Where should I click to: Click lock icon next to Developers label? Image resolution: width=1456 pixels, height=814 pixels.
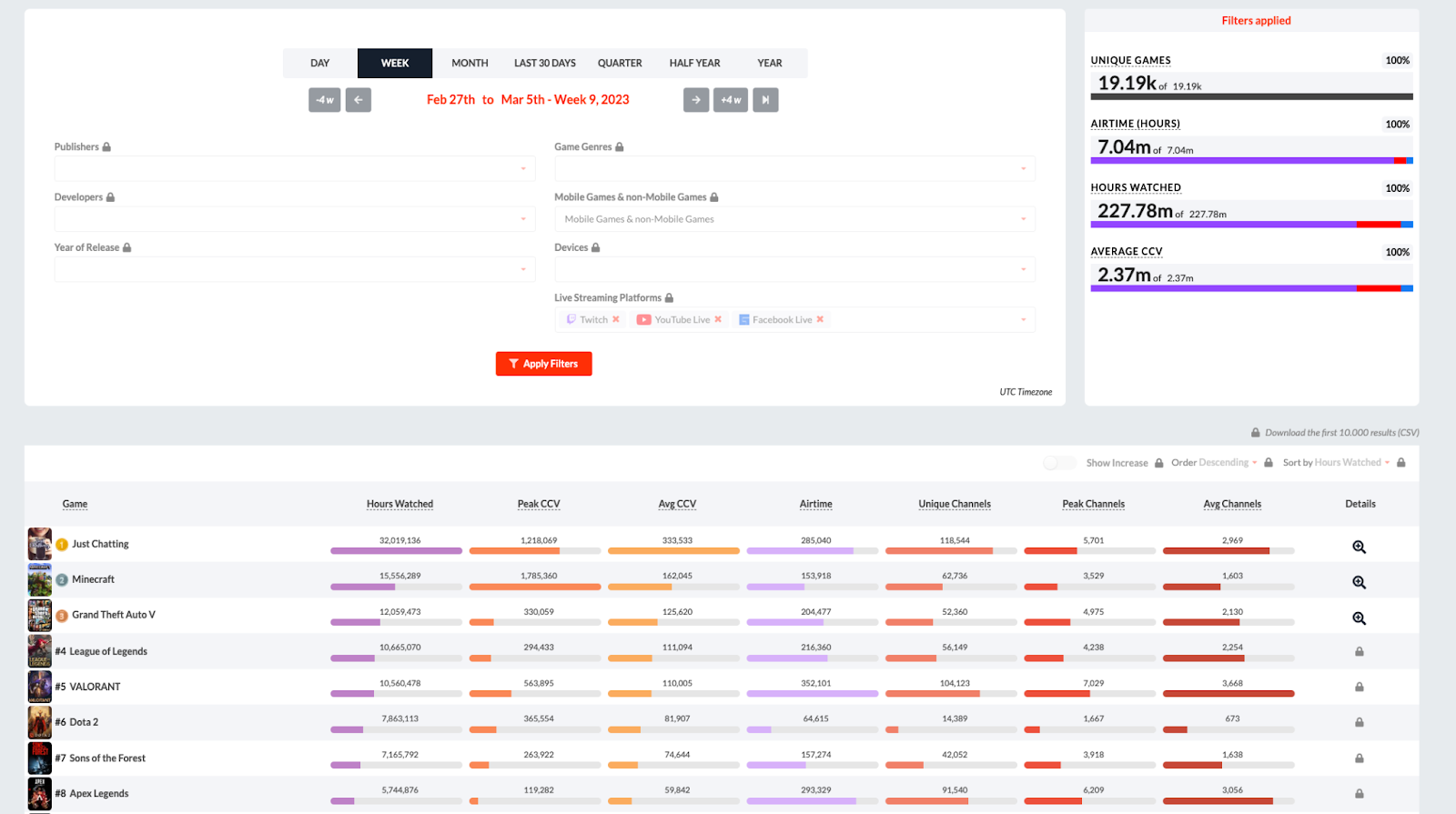click(110, 197)
